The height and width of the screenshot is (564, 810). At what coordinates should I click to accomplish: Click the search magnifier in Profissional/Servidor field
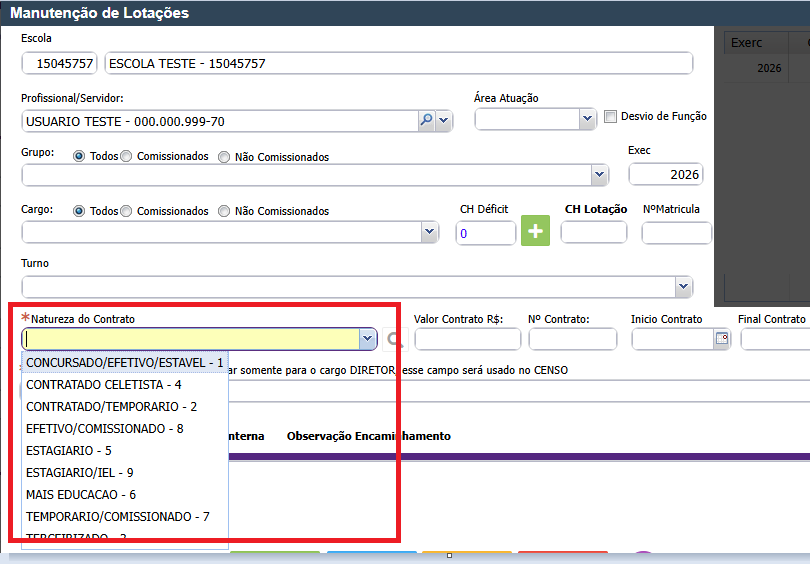click(426, 120)
